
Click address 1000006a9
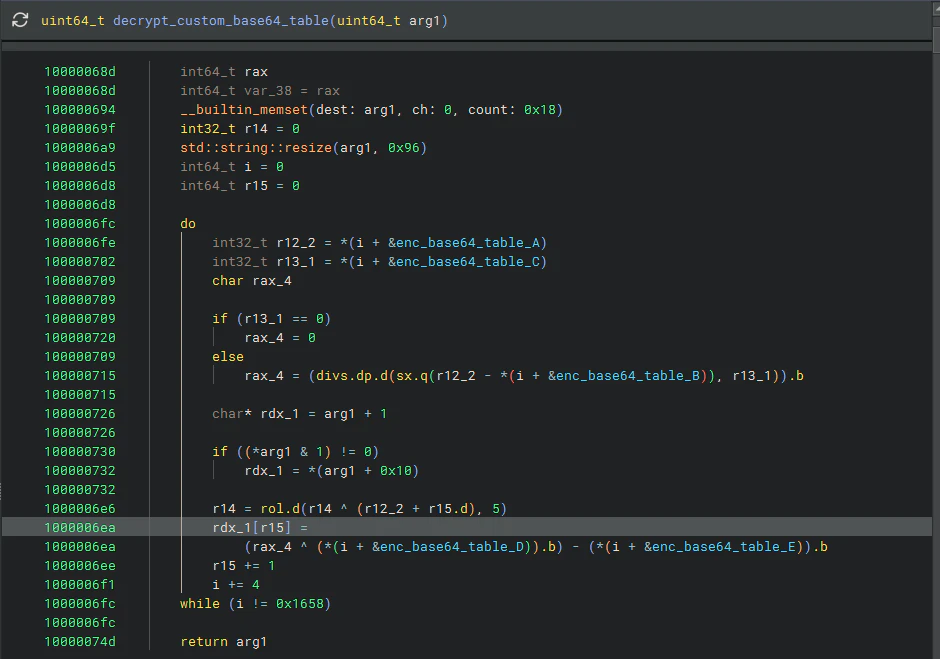coord(80,148)
